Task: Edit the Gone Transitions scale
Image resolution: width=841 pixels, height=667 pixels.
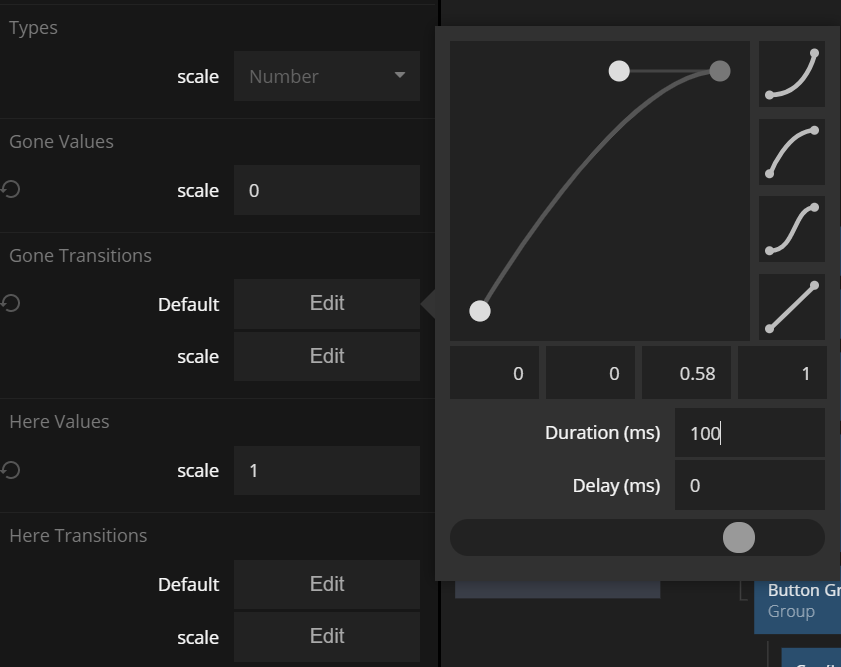Action: pos(326,356)
